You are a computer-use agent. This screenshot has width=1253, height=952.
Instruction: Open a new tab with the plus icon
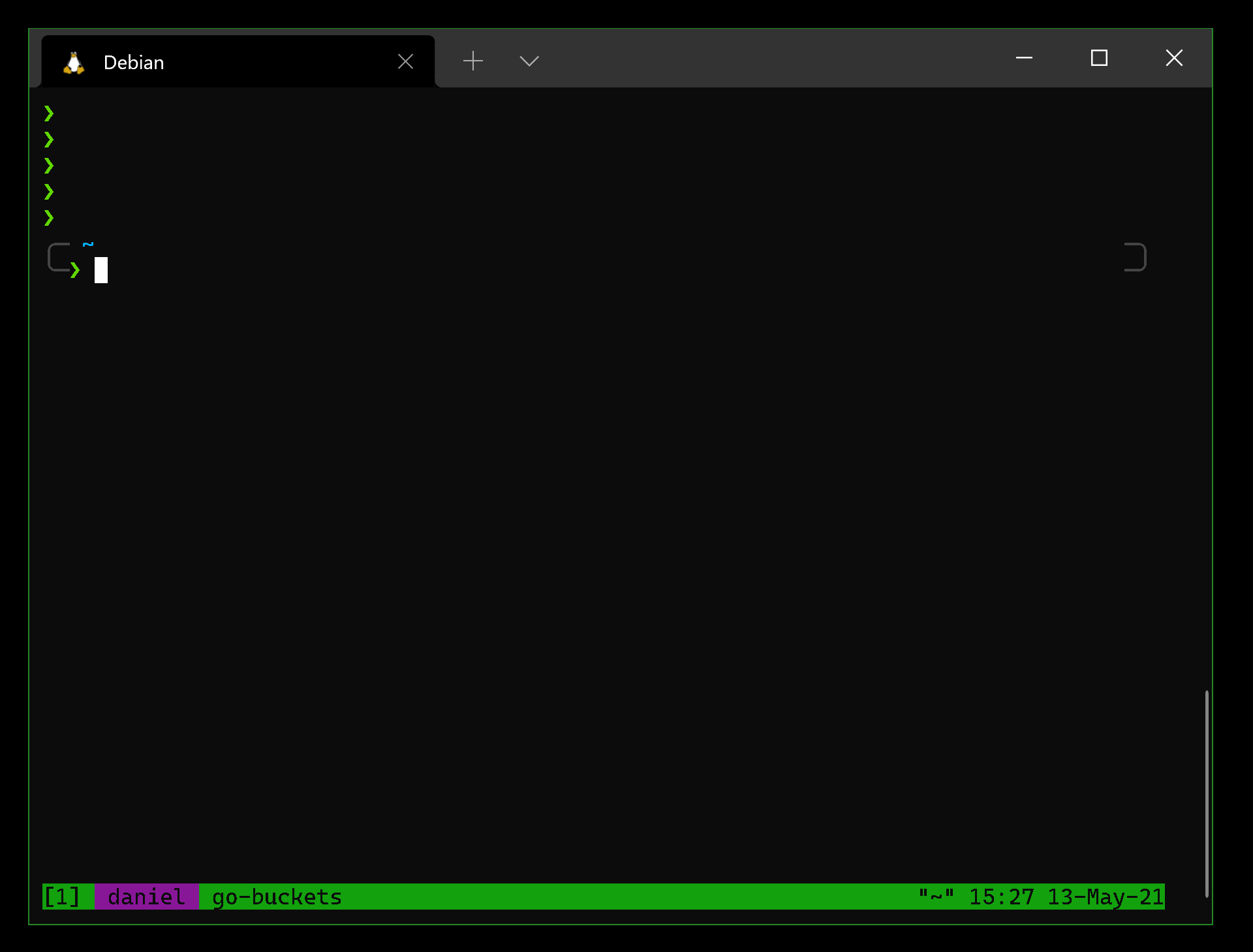pos(473,61)
